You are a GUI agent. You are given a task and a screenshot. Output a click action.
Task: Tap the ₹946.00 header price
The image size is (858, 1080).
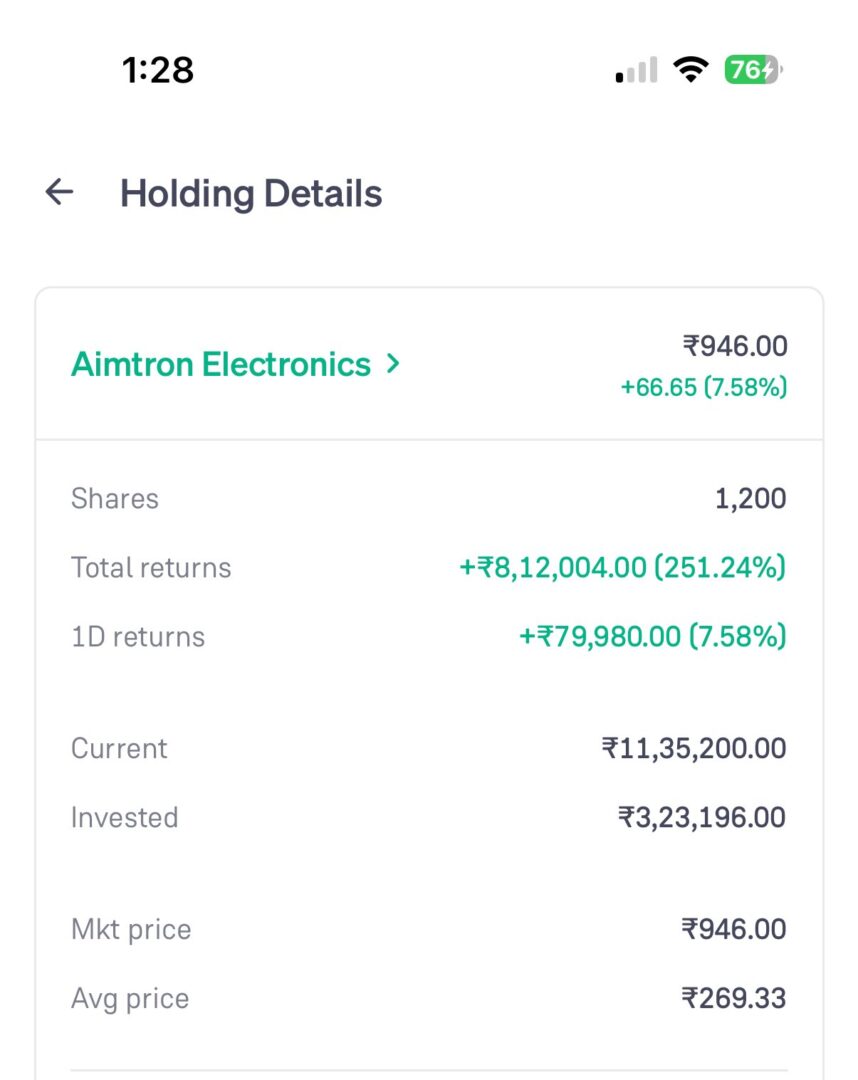735,347
